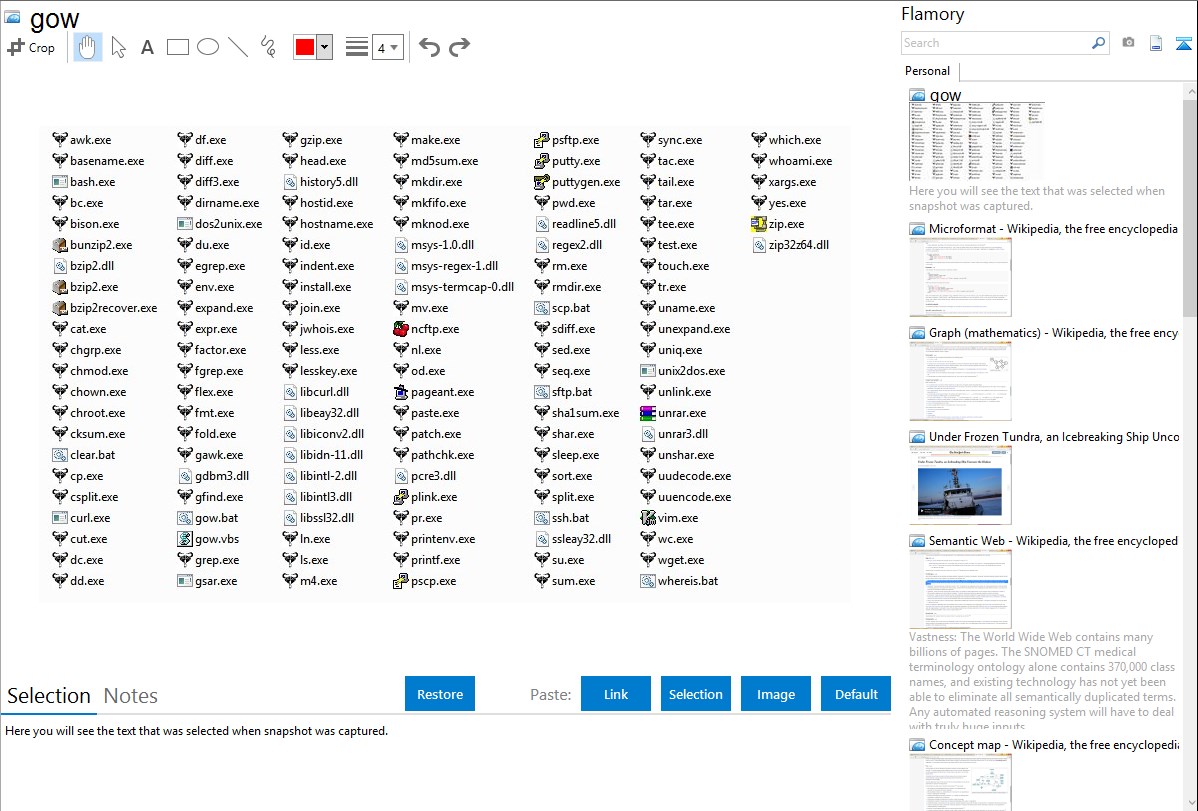Select the text annotation tool
This screenshot has height=811, width=1198.
pyautogui.click(x=147, y=47)
